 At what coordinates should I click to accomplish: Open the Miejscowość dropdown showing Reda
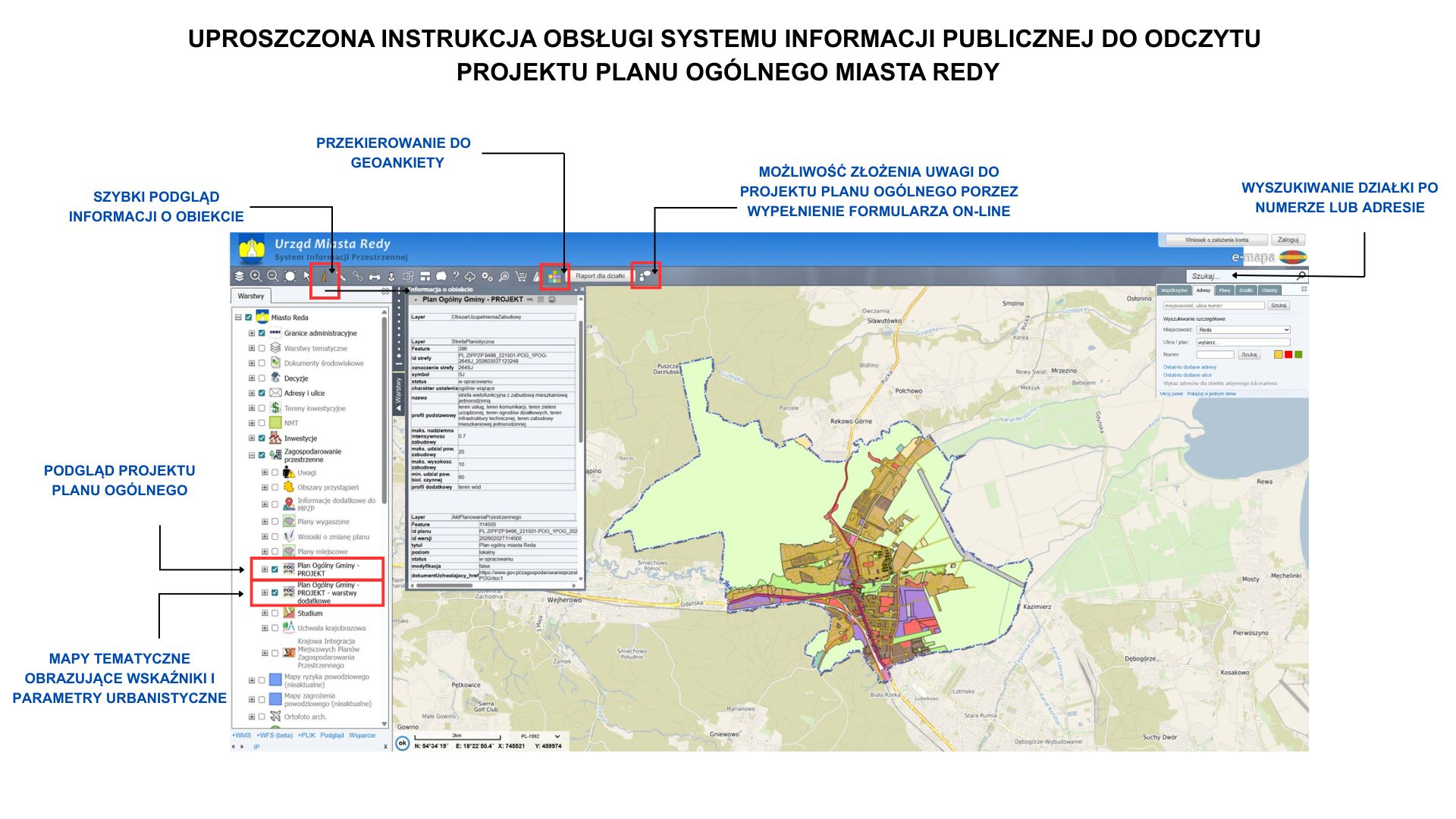click(1243, 330)
